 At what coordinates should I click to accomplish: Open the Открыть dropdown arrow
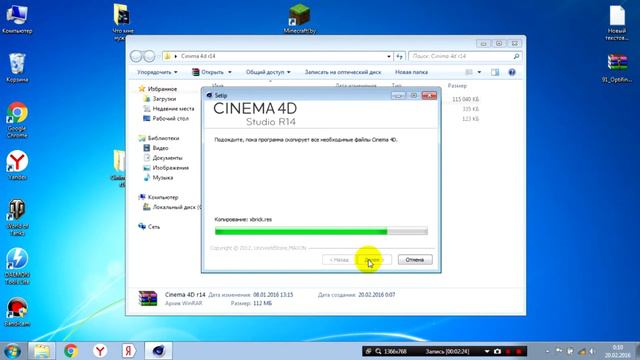(230, 72)
